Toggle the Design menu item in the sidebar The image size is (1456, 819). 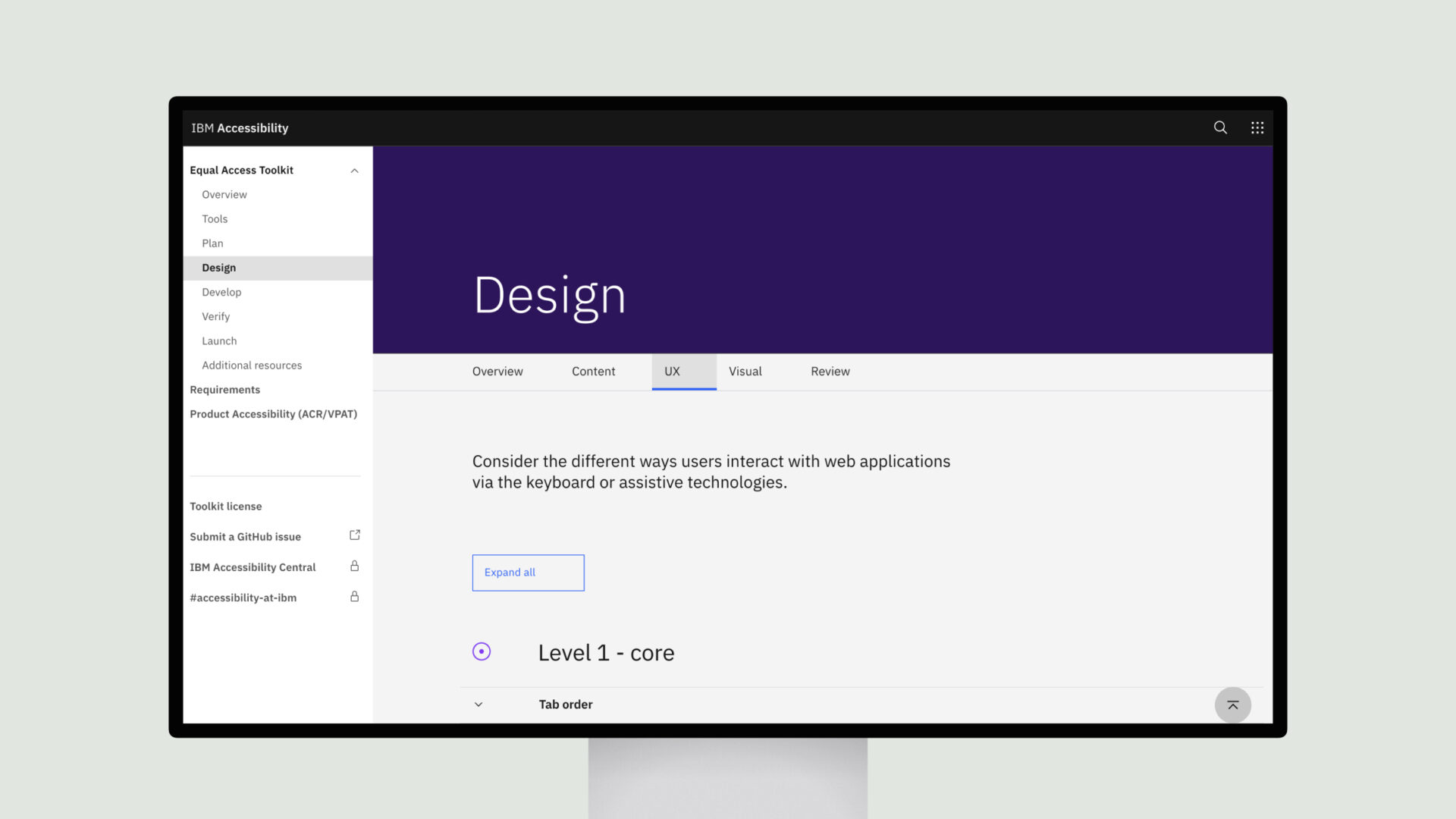pos(218,267)
